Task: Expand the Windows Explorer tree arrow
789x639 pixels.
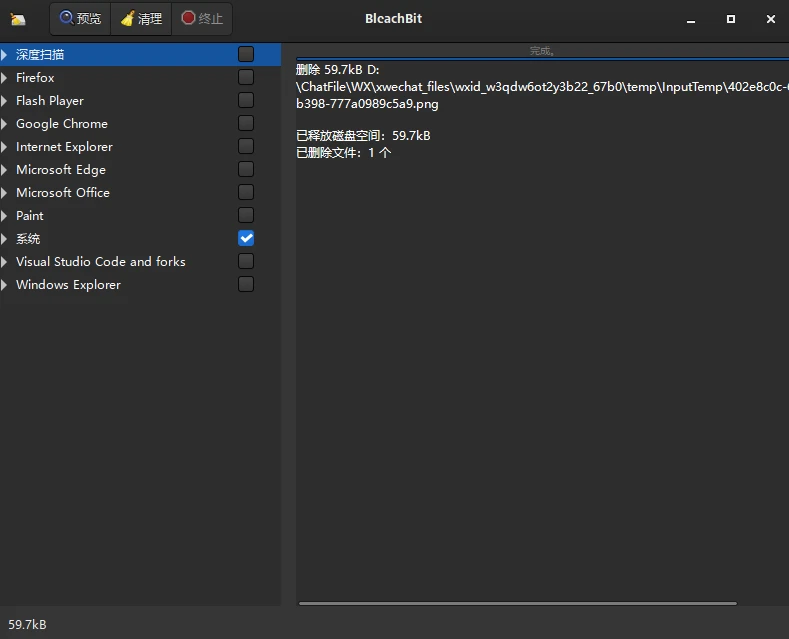Action: point(4,285)
